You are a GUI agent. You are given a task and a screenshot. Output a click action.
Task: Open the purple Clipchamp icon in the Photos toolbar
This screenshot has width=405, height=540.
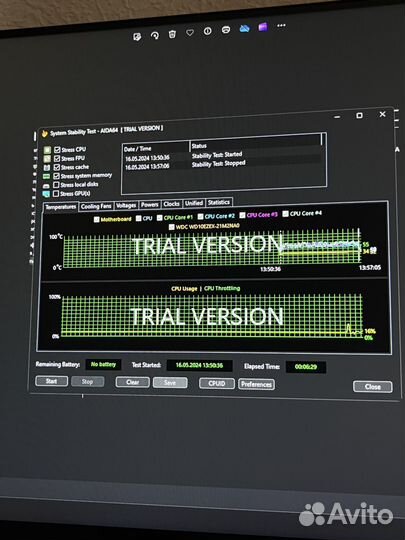coord(263,27)
